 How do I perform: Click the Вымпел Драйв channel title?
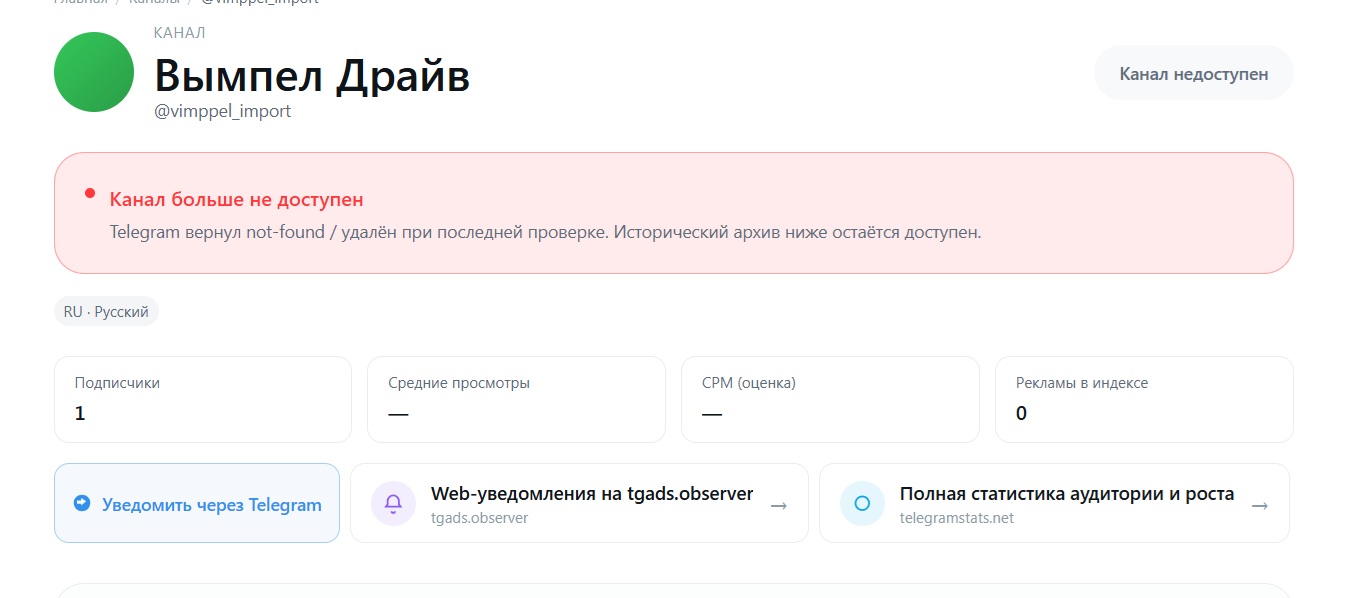click(x=312, y=75)
